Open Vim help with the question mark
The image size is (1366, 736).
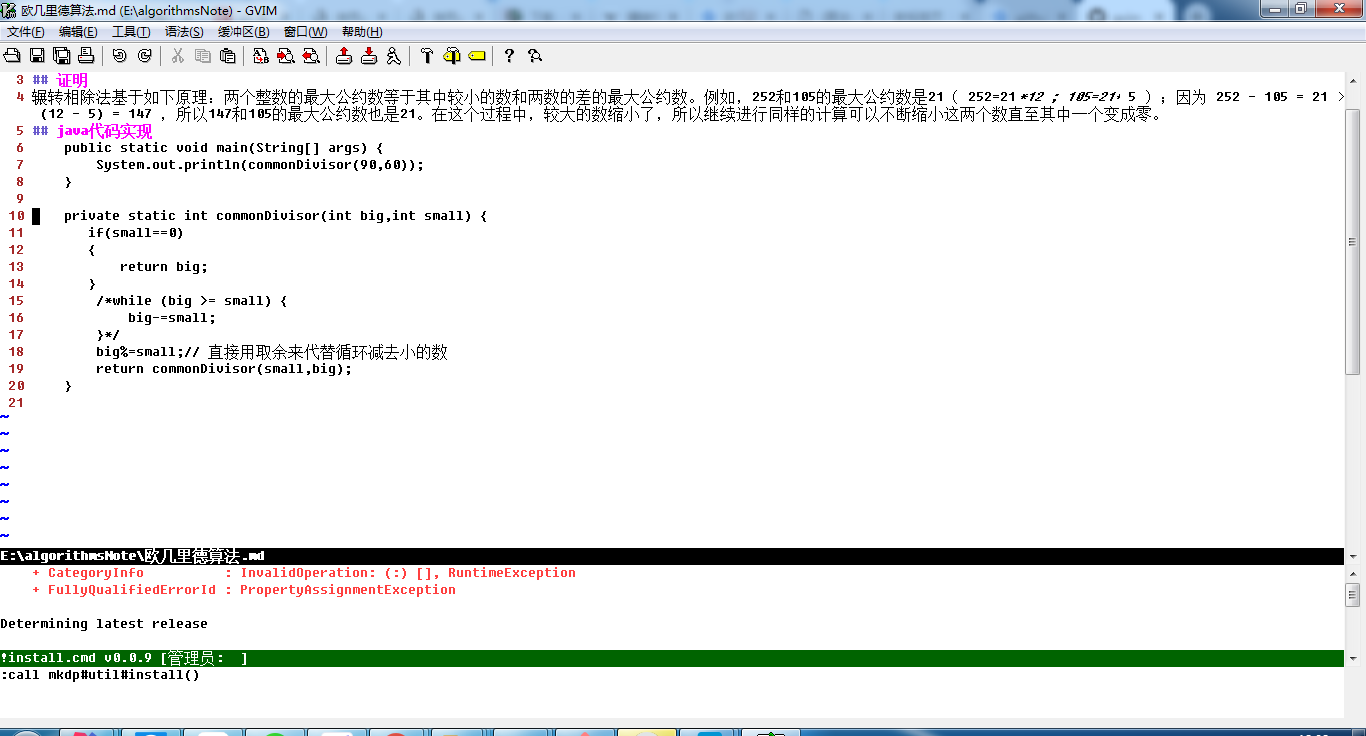click(508, 56)
